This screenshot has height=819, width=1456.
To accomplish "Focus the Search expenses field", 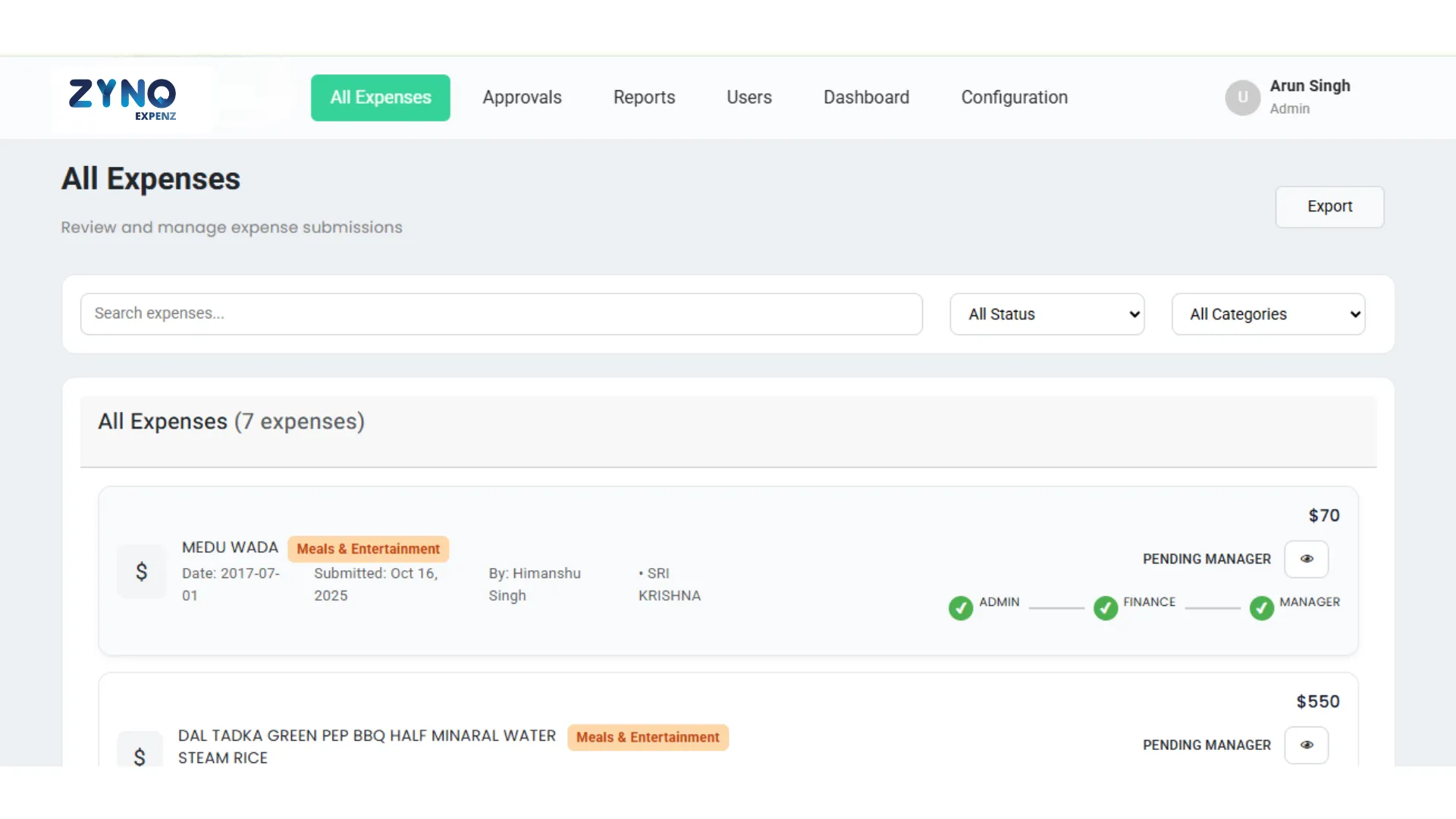I will (x=500, y=314).
